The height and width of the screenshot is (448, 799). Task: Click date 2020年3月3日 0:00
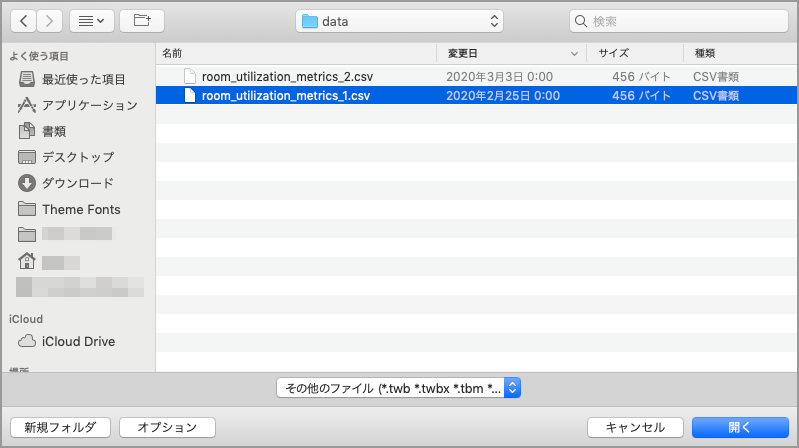tap(499, 76)
